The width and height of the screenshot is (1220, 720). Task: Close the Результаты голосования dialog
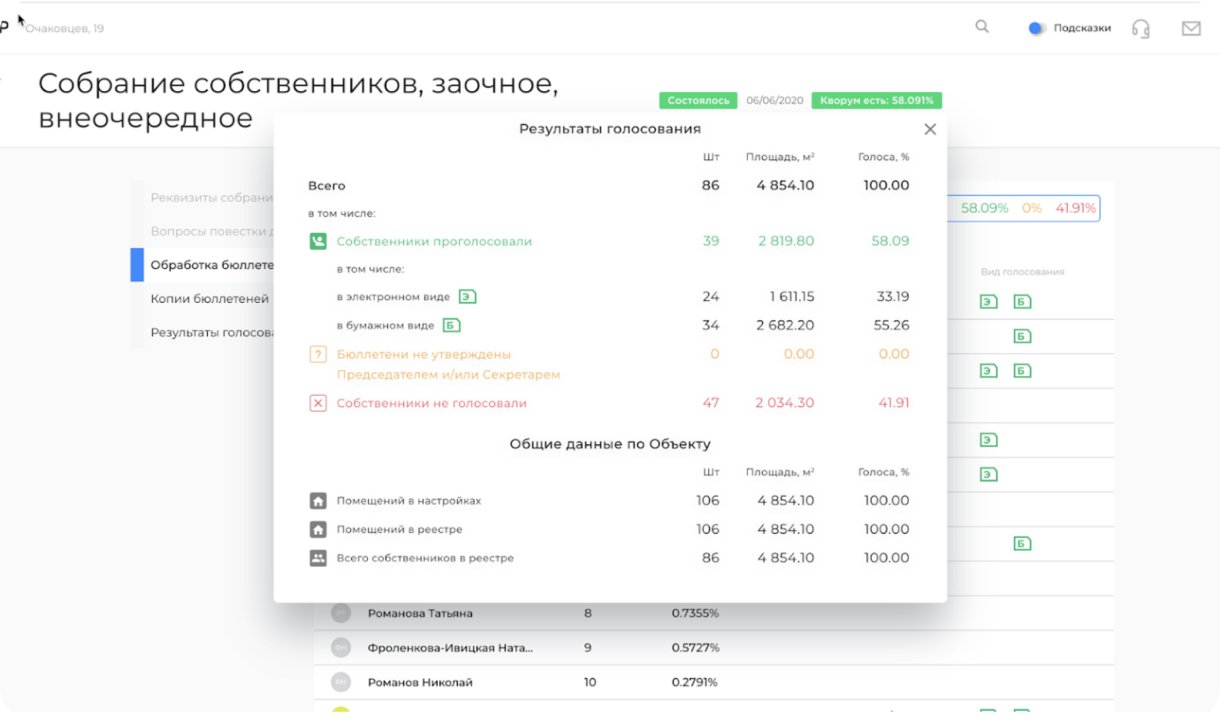930,129
